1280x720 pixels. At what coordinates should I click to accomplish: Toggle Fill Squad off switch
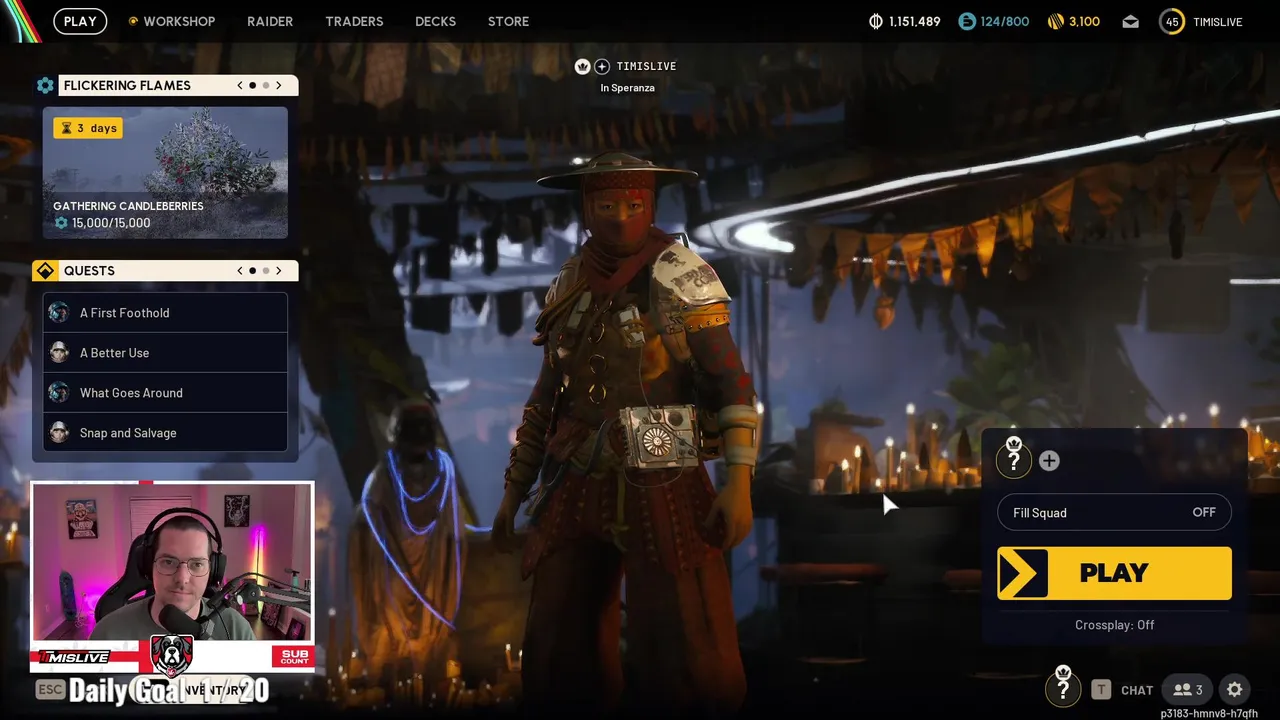[x=1114, y=512]
